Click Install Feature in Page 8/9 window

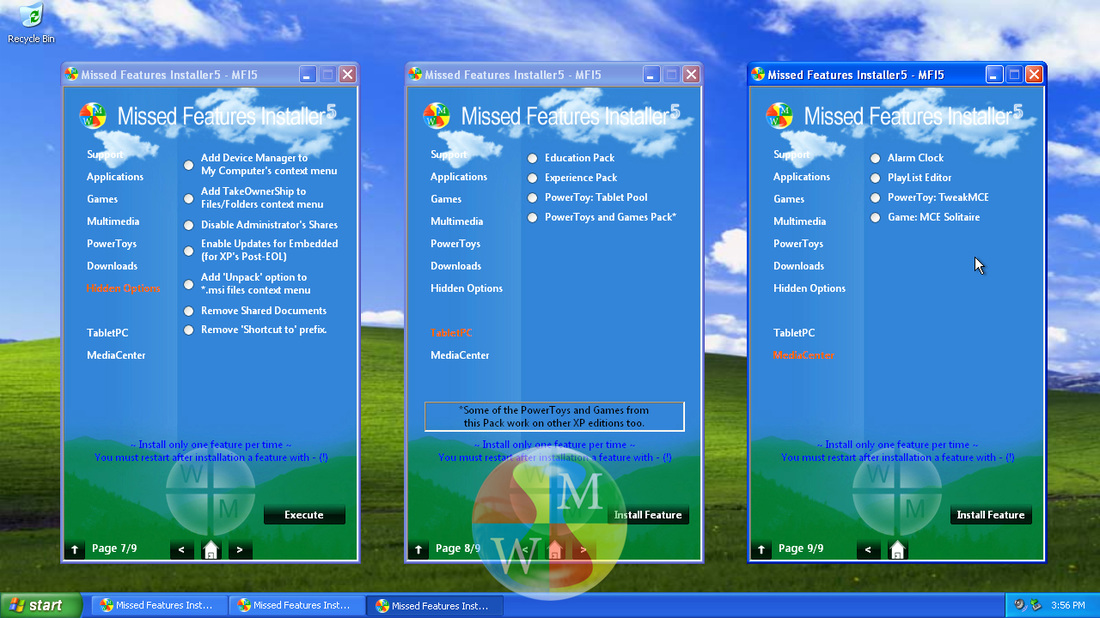(648, 515)
